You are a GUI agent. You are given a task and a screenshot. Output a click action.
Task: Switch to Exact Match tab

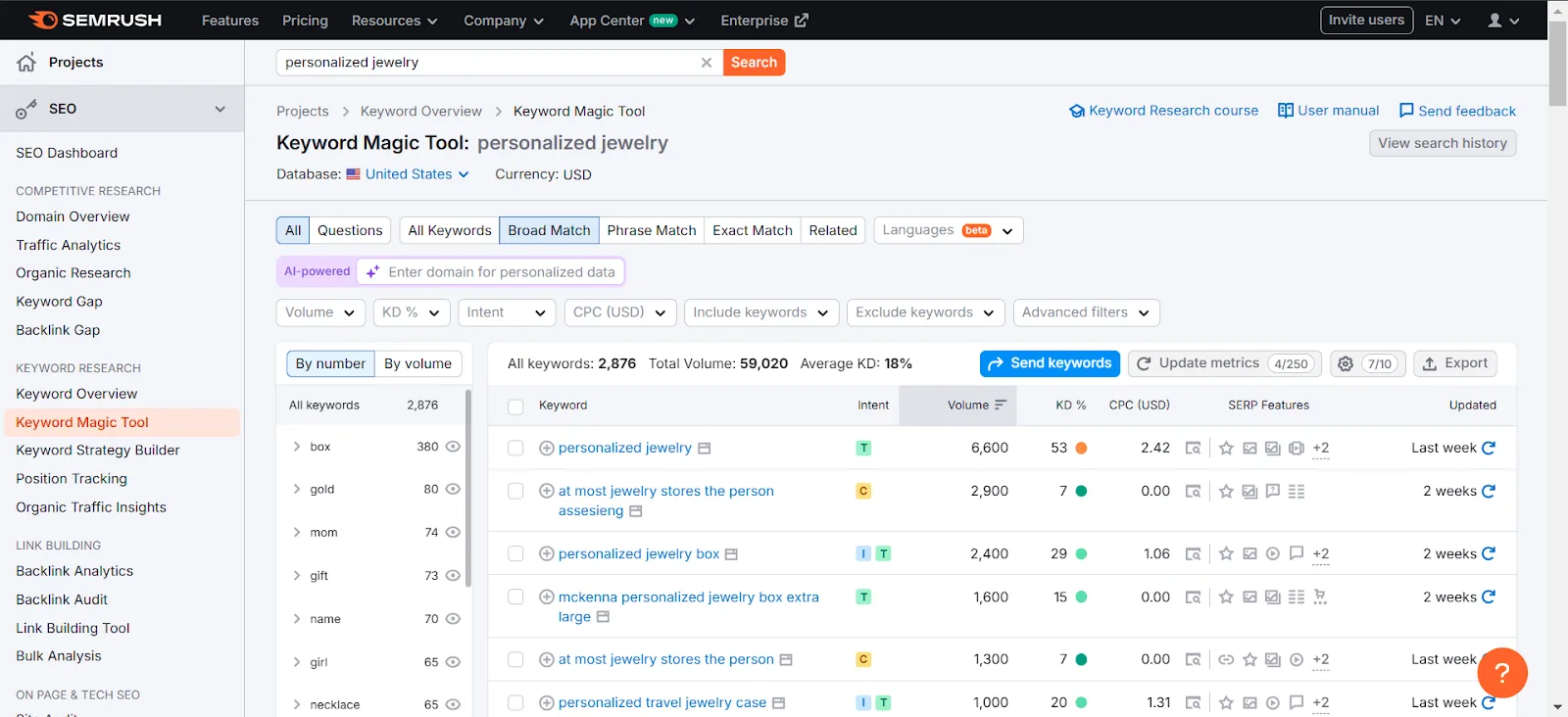pyautogui.click(x=753, y=230)
